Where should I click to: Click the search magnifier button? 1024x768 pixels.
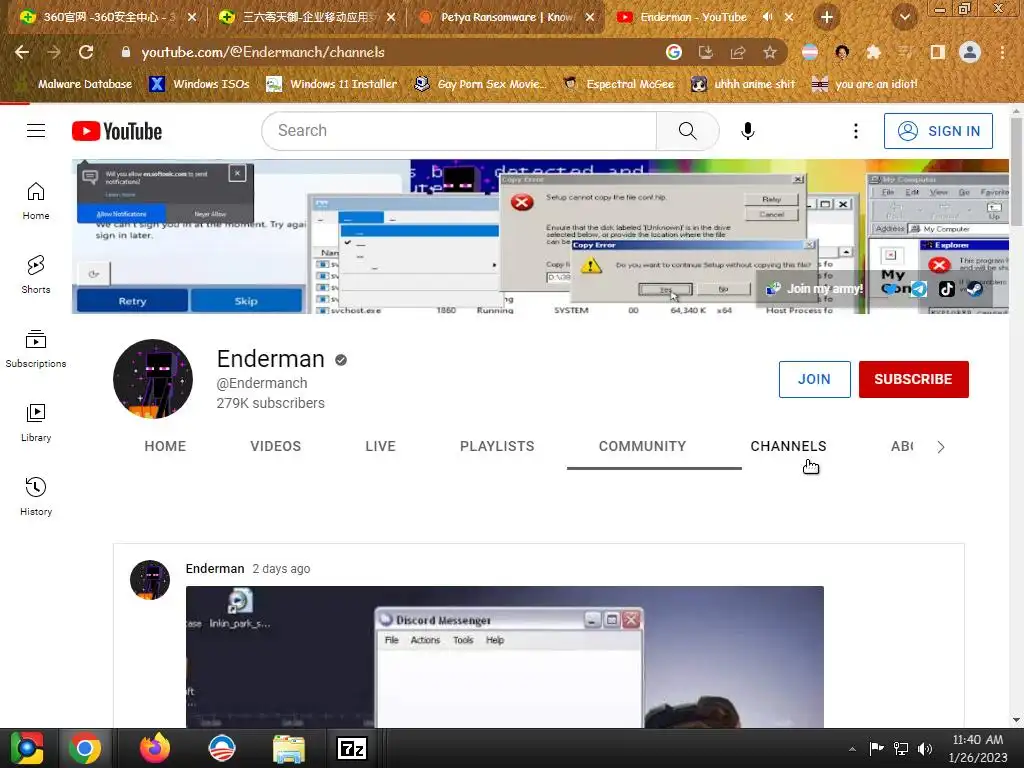click(x=687, y=131)
